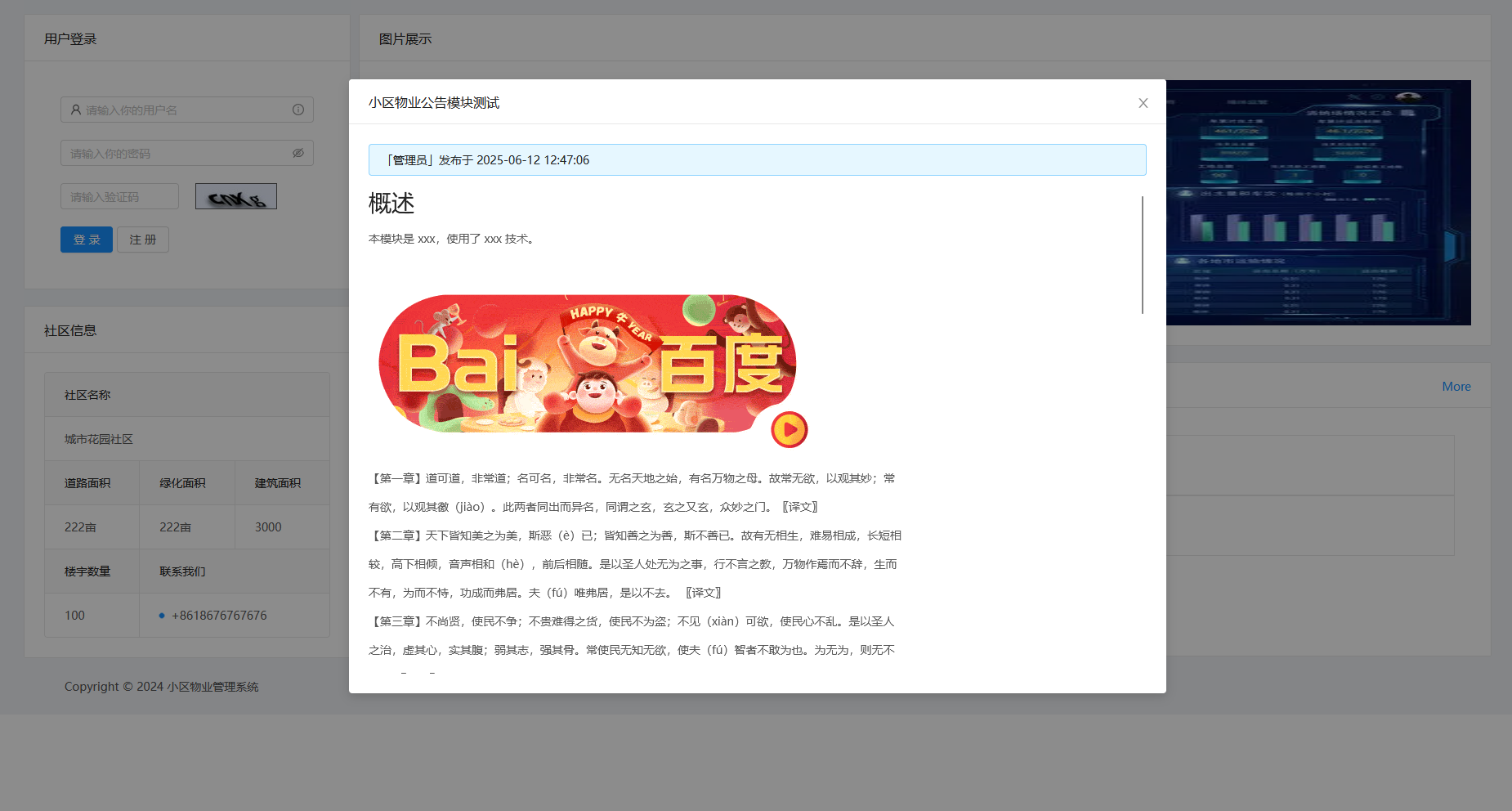The width and height of the screenshot is (1512, 811).
Task: Click the 城市花园社区 cell
Action: pos(187,439)
